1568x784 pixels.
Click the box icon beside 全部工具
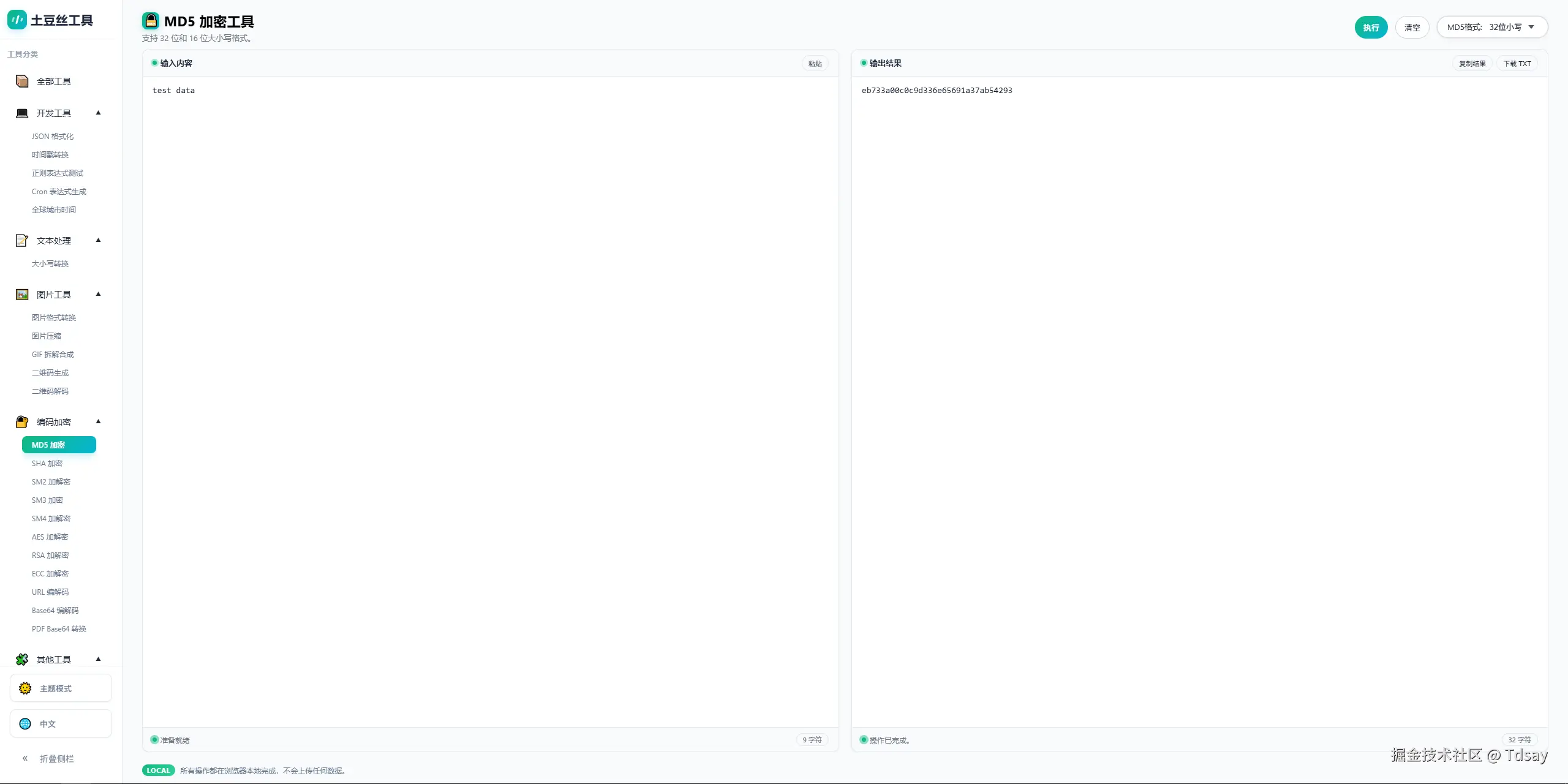click(x=22, y=81)
